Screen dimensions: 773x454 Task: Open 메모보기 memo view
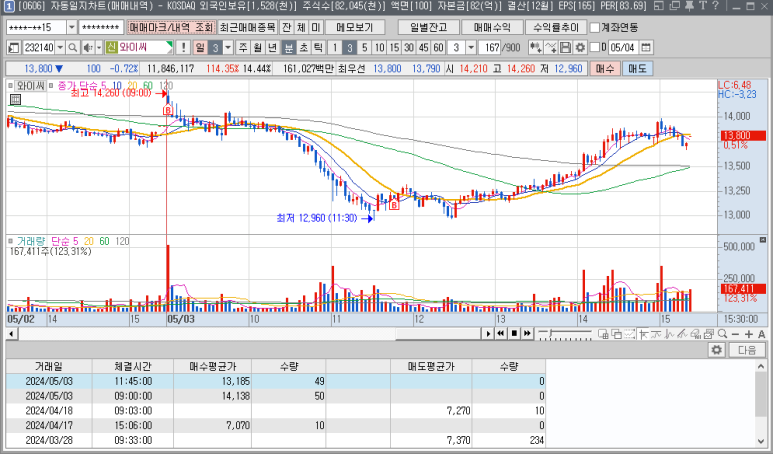354,27
